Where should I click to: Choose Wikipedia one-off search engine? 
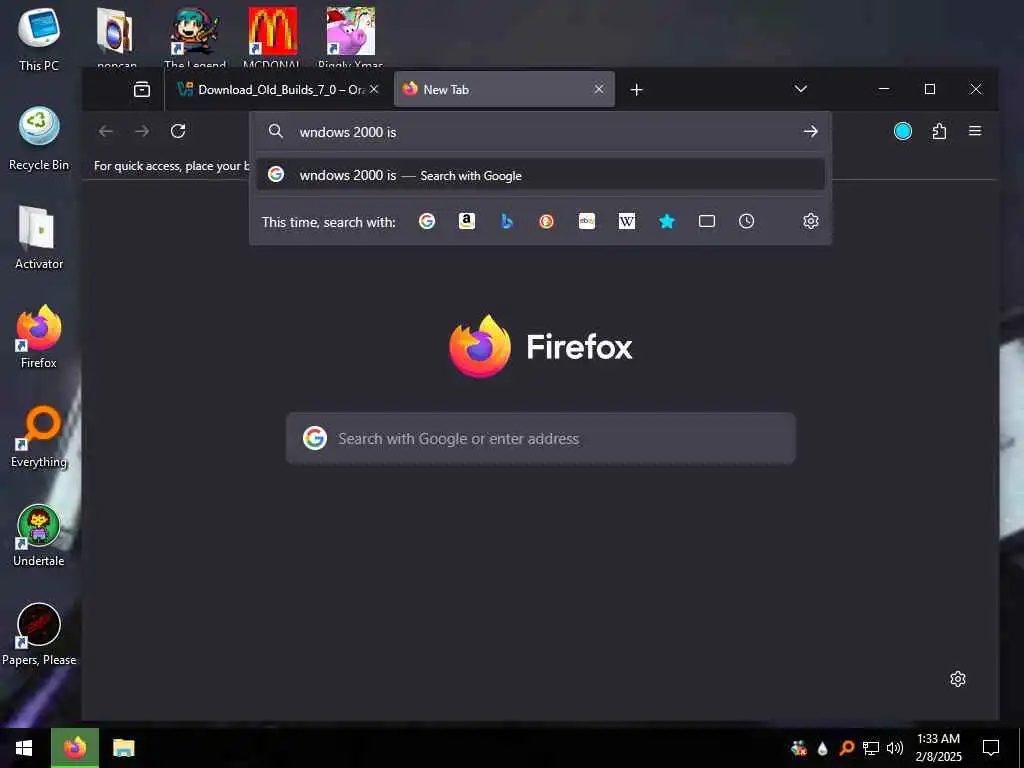(627, 221)
